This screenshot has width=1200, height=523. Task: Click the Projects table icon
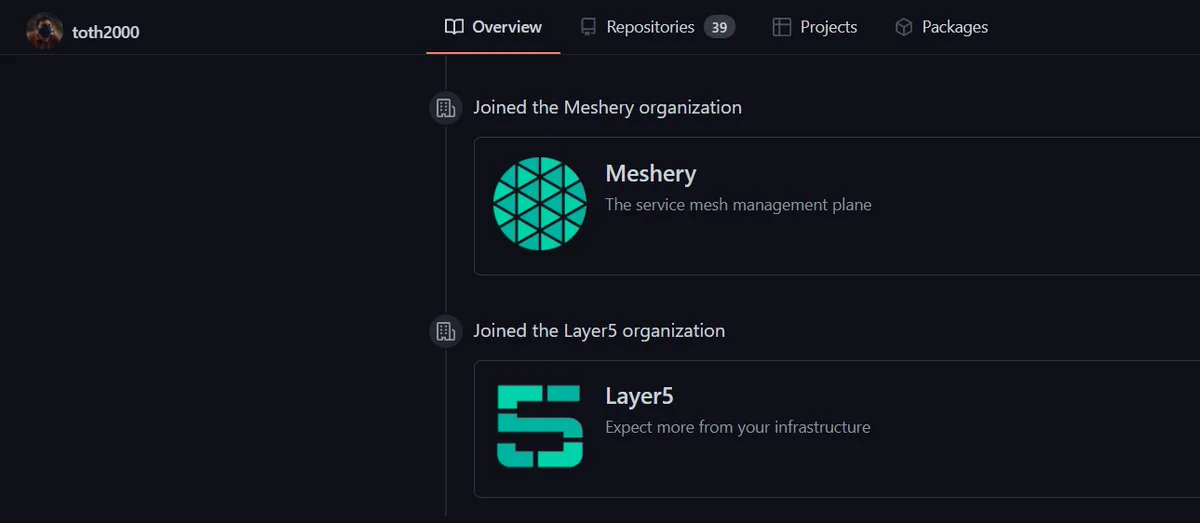pos(782,27)
